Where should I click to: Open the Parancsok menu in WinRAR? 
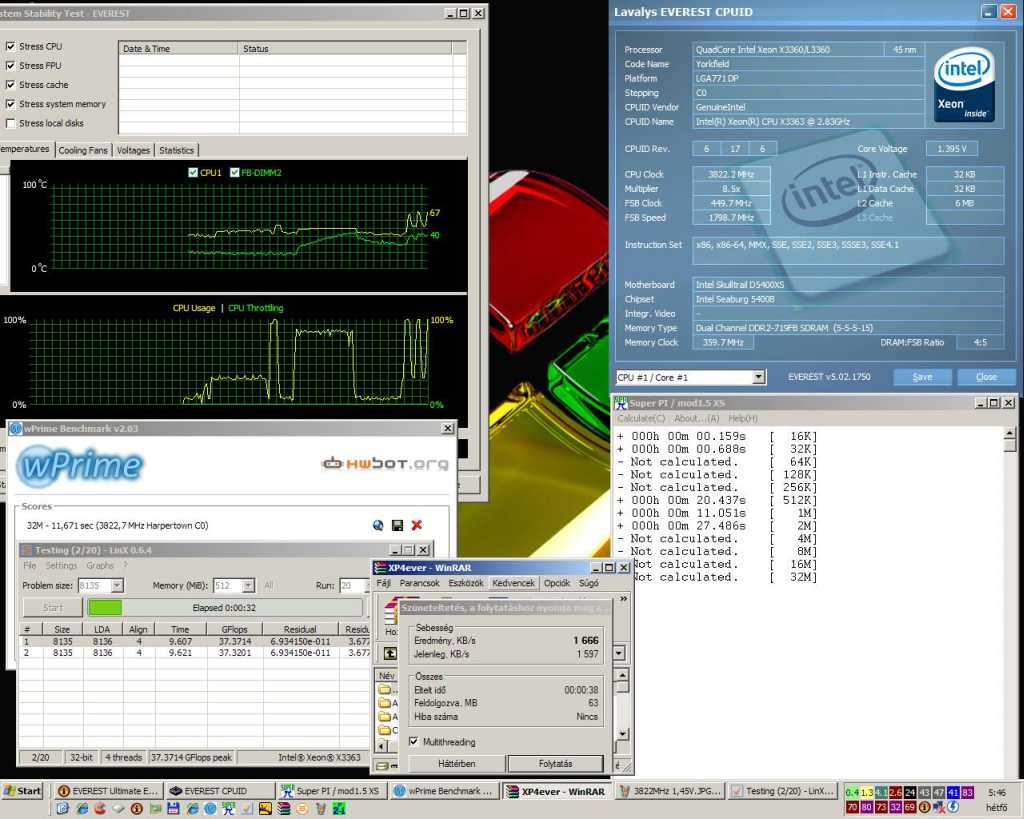419,583
